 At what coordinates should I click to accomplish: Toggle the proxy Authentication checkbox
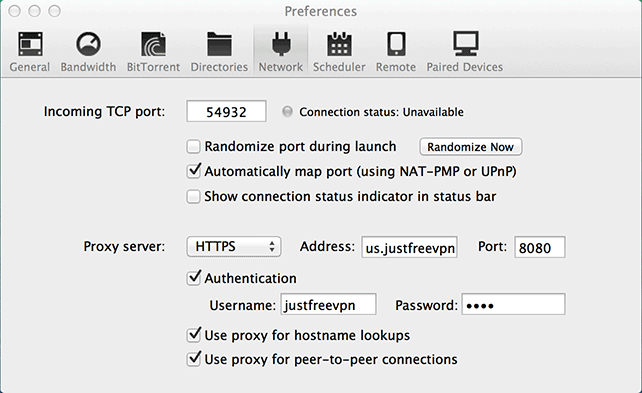[193, 278]
